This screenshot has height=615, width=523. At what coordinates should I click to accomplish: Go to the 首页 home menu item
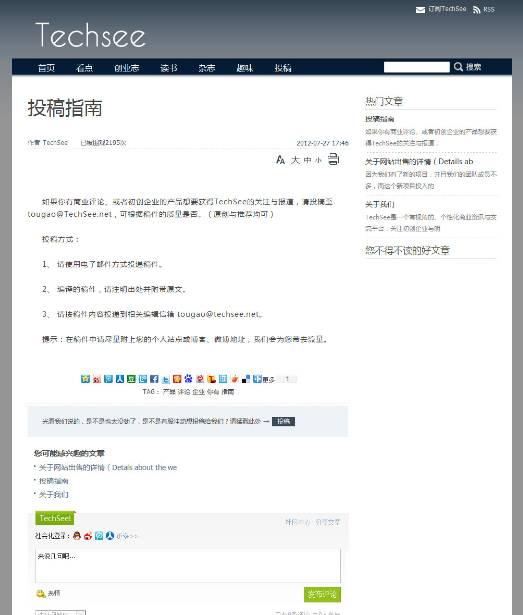(46, 68)
